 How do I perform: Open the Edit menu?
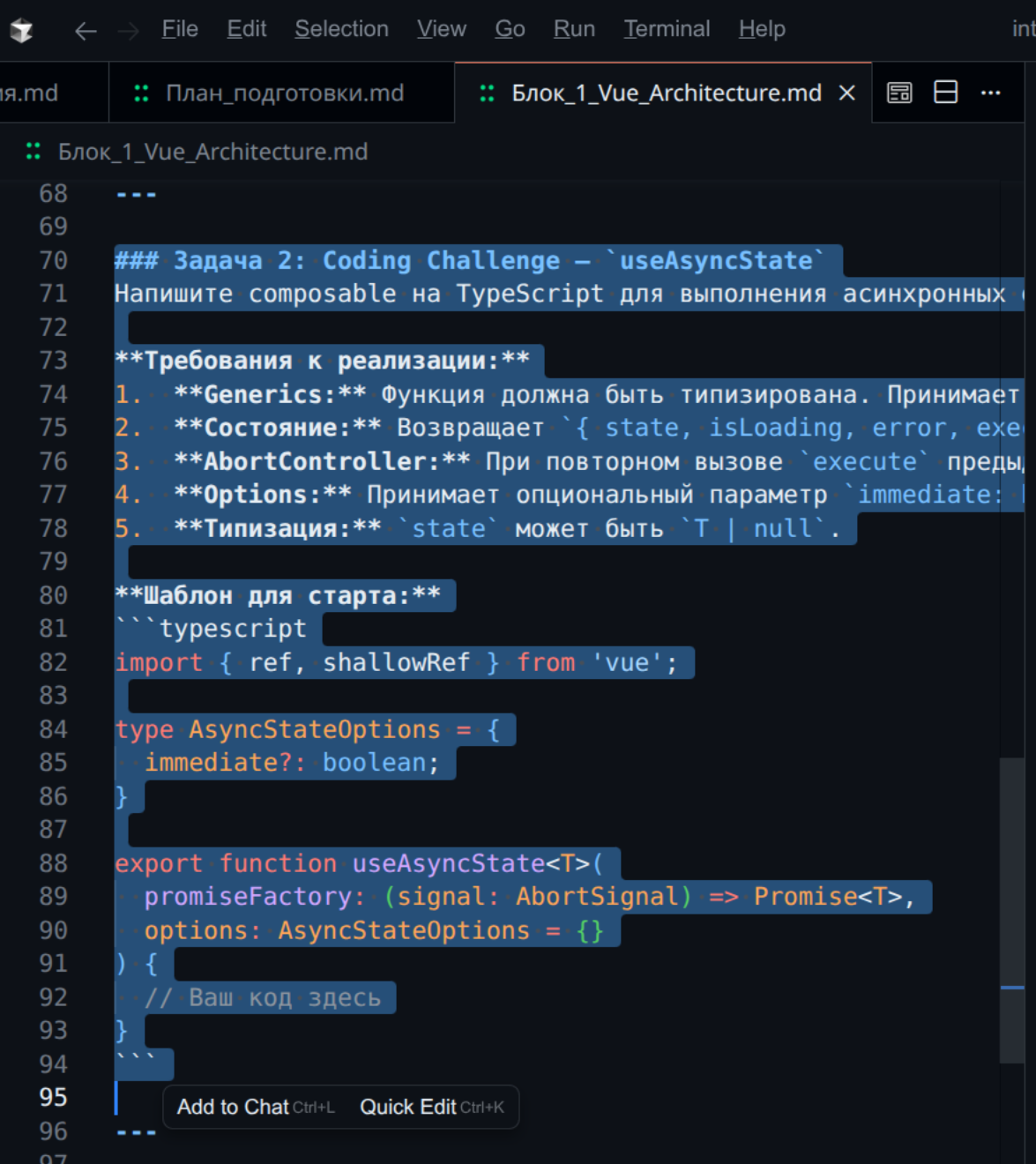246,29
